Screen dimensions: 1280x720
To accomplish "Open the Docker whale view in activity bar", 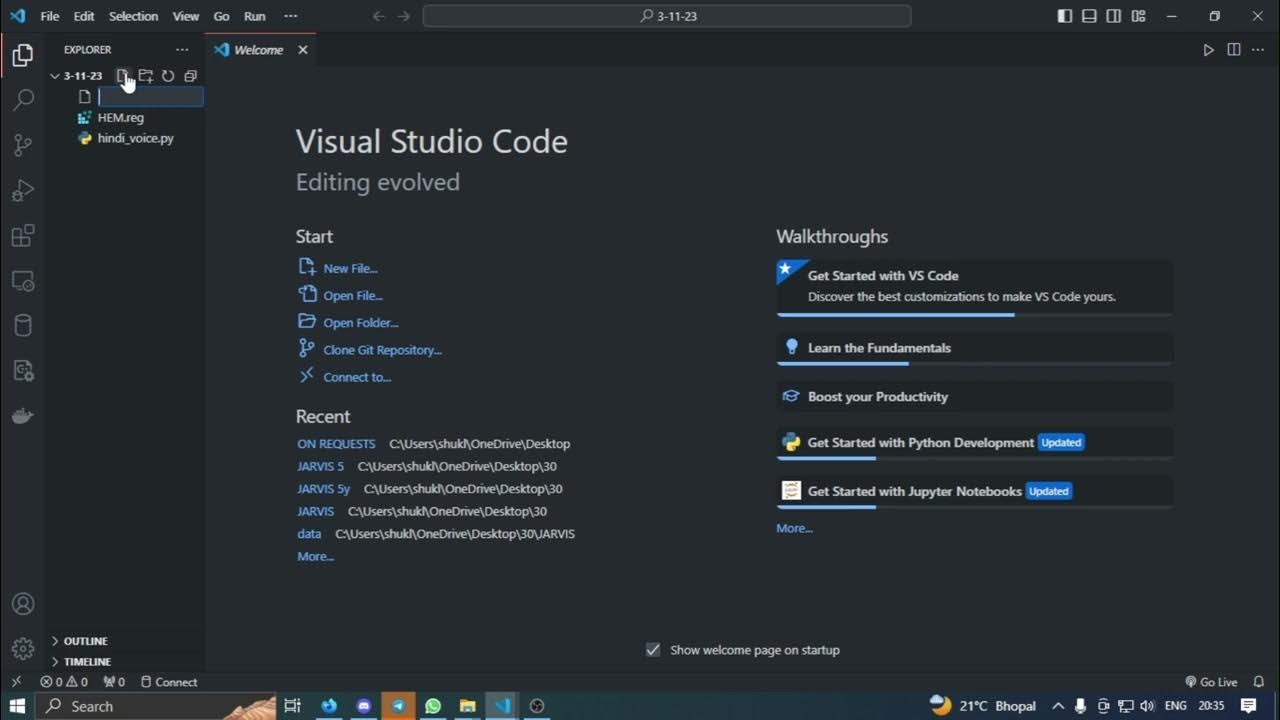I will click(x=22, y=416).
